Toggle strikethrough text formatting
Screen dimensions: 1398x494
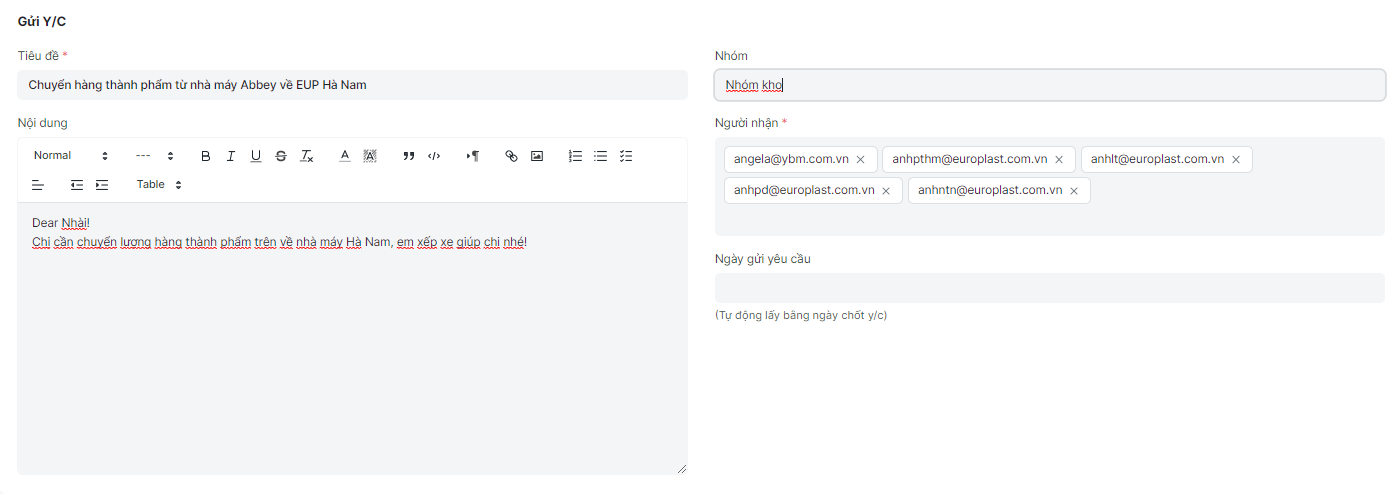click(x=280, y=156)
